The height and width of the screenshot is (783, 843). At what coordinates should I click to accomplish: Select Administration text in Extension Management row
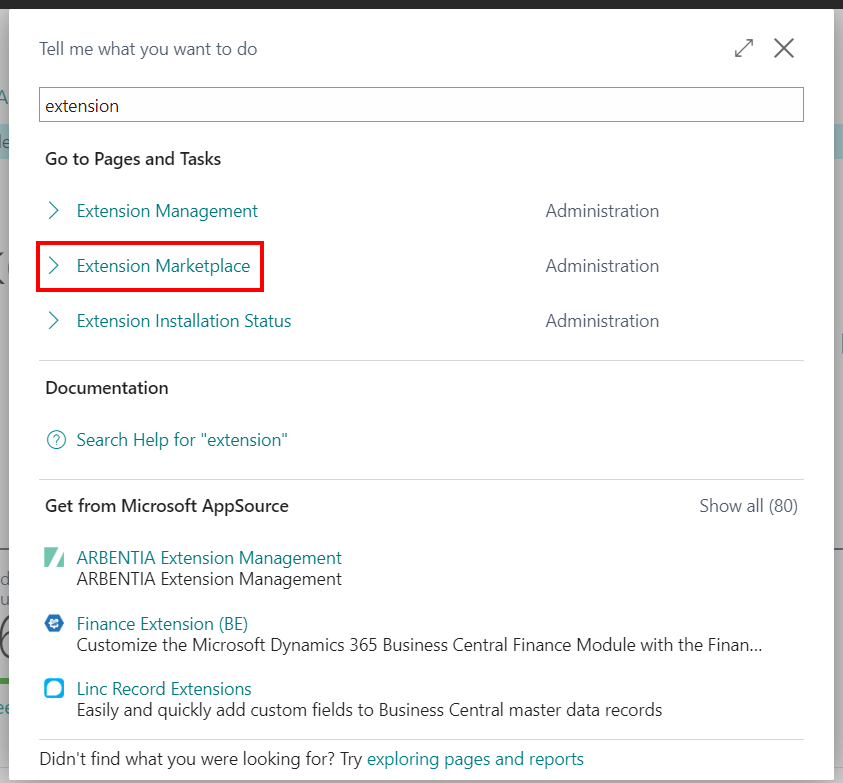point(602,211)
